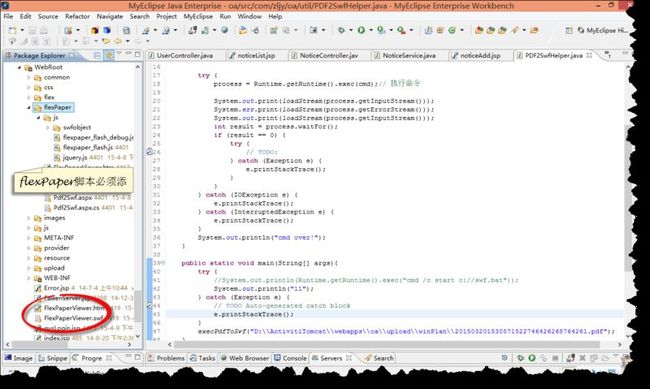Open the Console tab
The image size is (650, 389).
click(x=290, y=358)
